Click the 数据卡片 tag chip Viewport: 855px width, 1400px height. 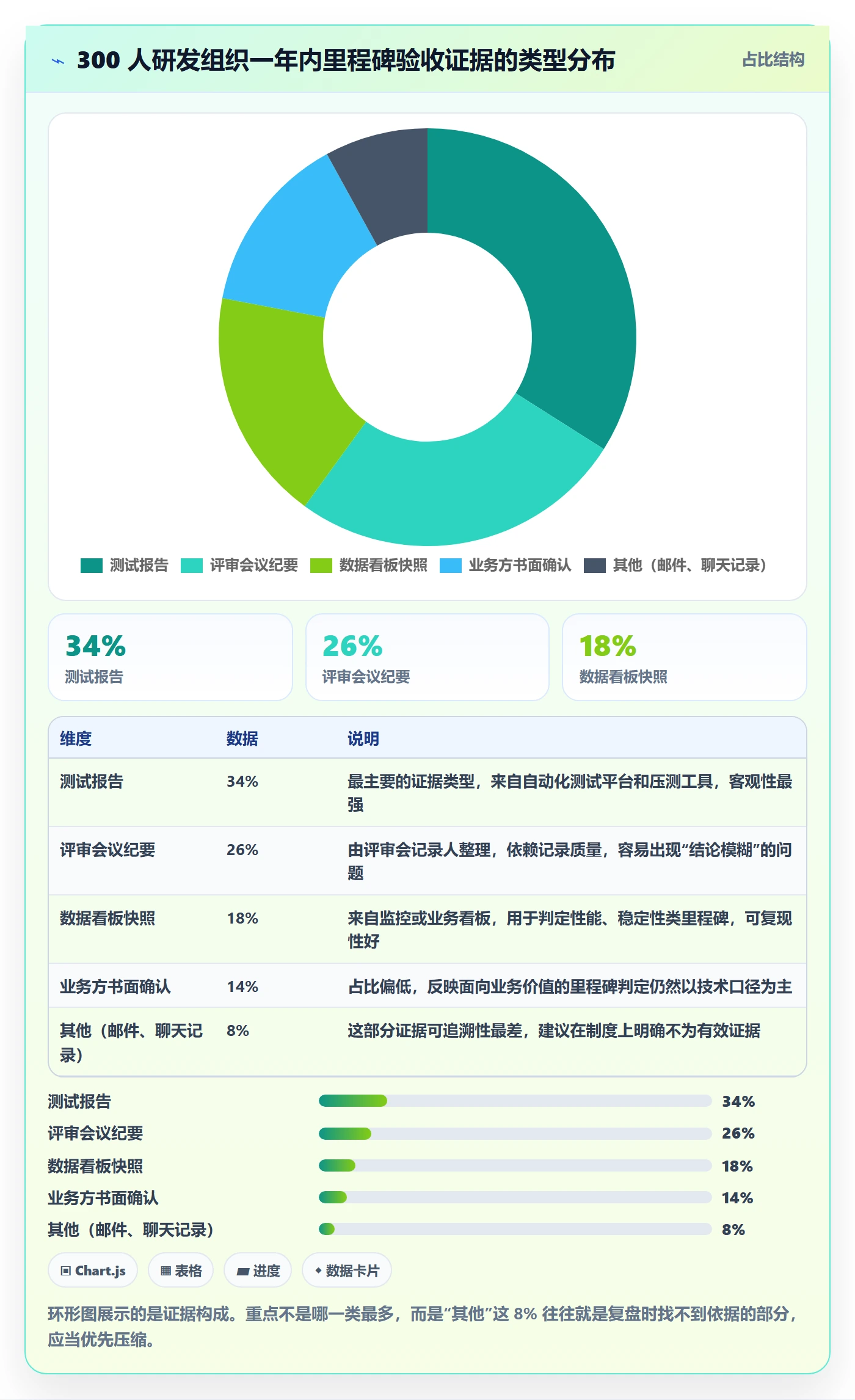[347, 1271]
